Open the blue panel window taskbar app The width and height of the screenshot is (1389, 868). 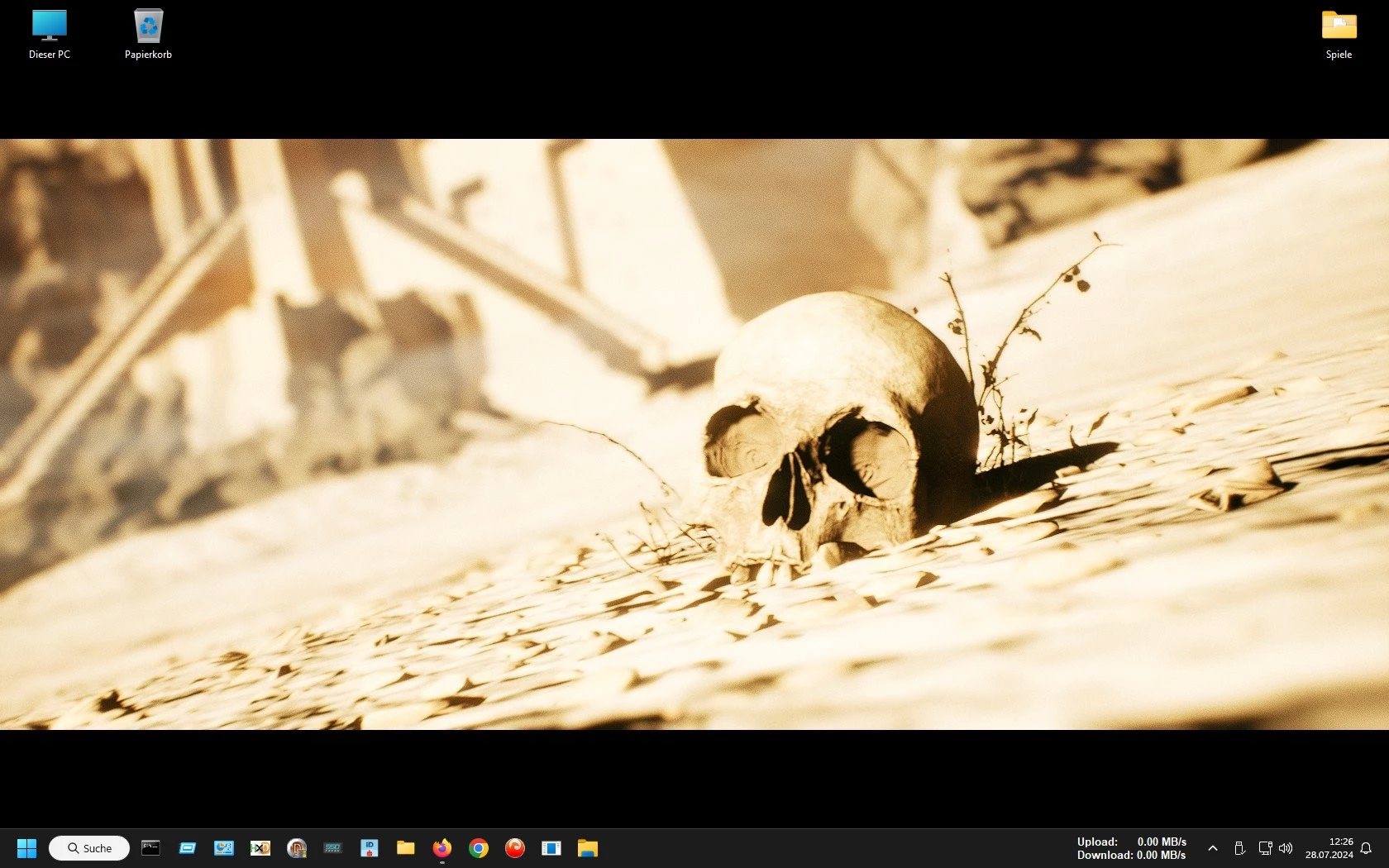pos(551,848)
